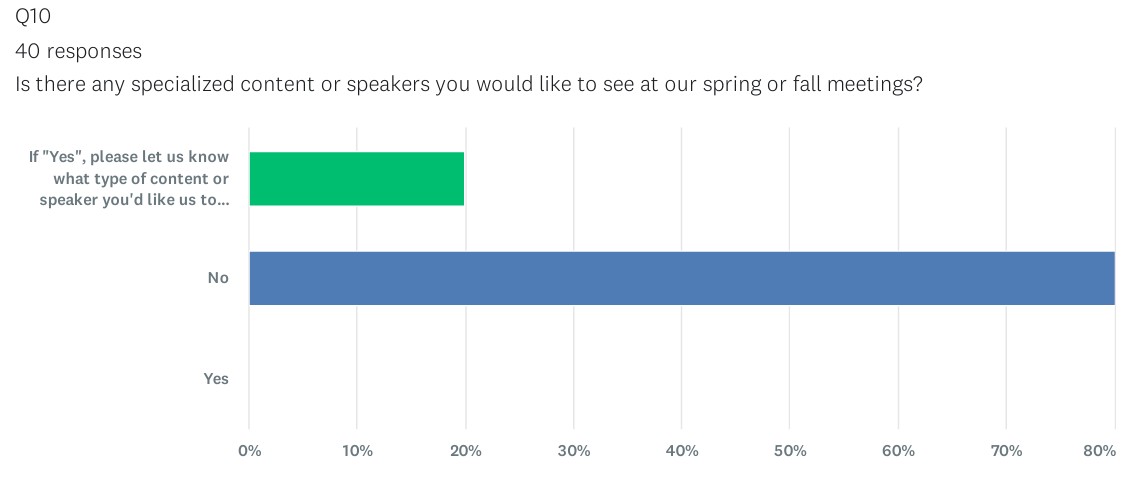Click the 10% axis label
Image resolution: width=1148 pixels, height=495 pixels.
[x=357, y=451]
